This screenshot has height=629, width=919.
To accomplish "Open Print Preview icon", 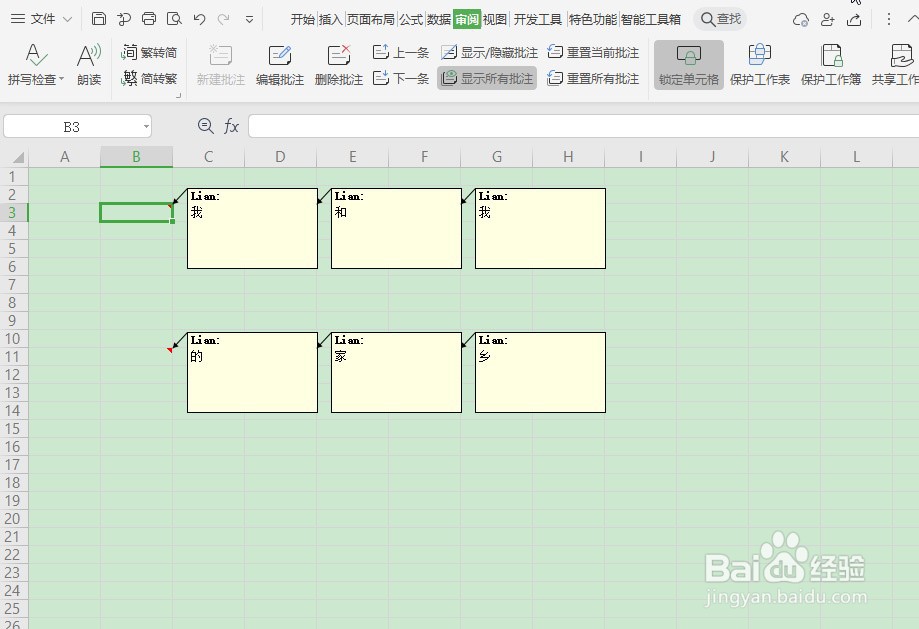I will pyautogui.click(x=174, y=19).
